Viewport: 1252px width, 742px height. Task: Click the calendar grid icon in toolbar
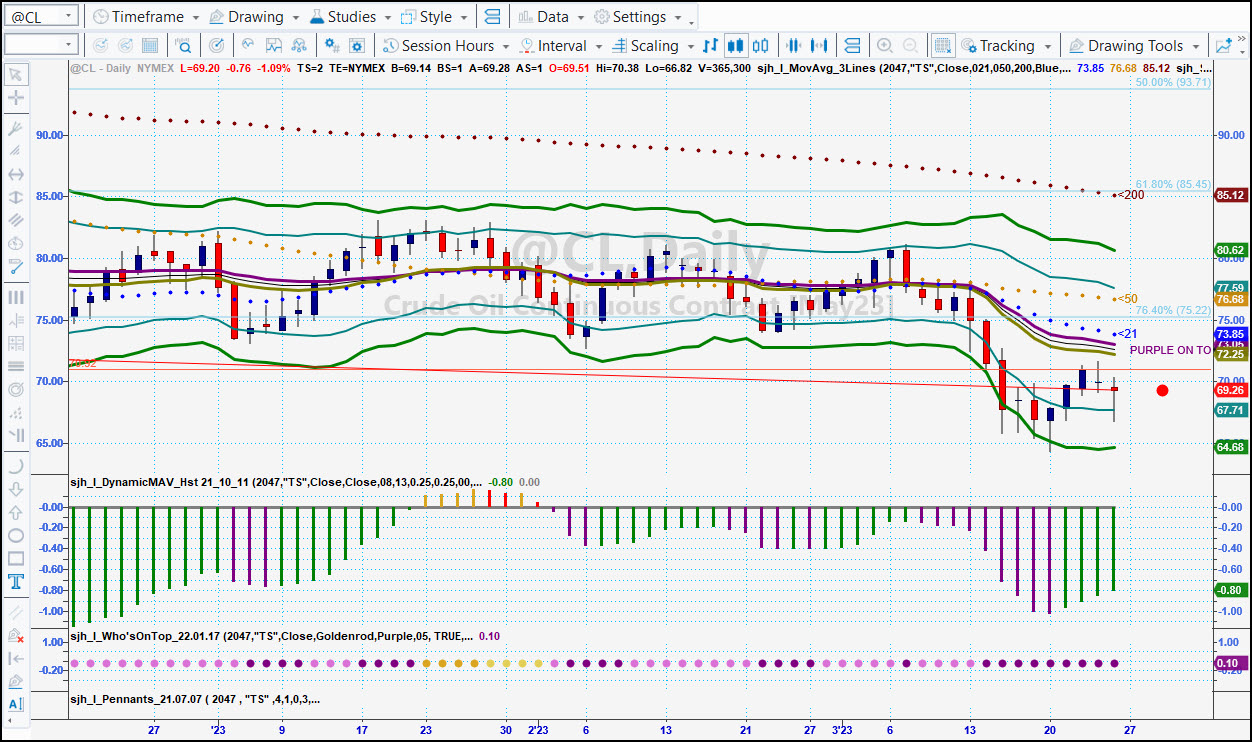click(150, 46)
